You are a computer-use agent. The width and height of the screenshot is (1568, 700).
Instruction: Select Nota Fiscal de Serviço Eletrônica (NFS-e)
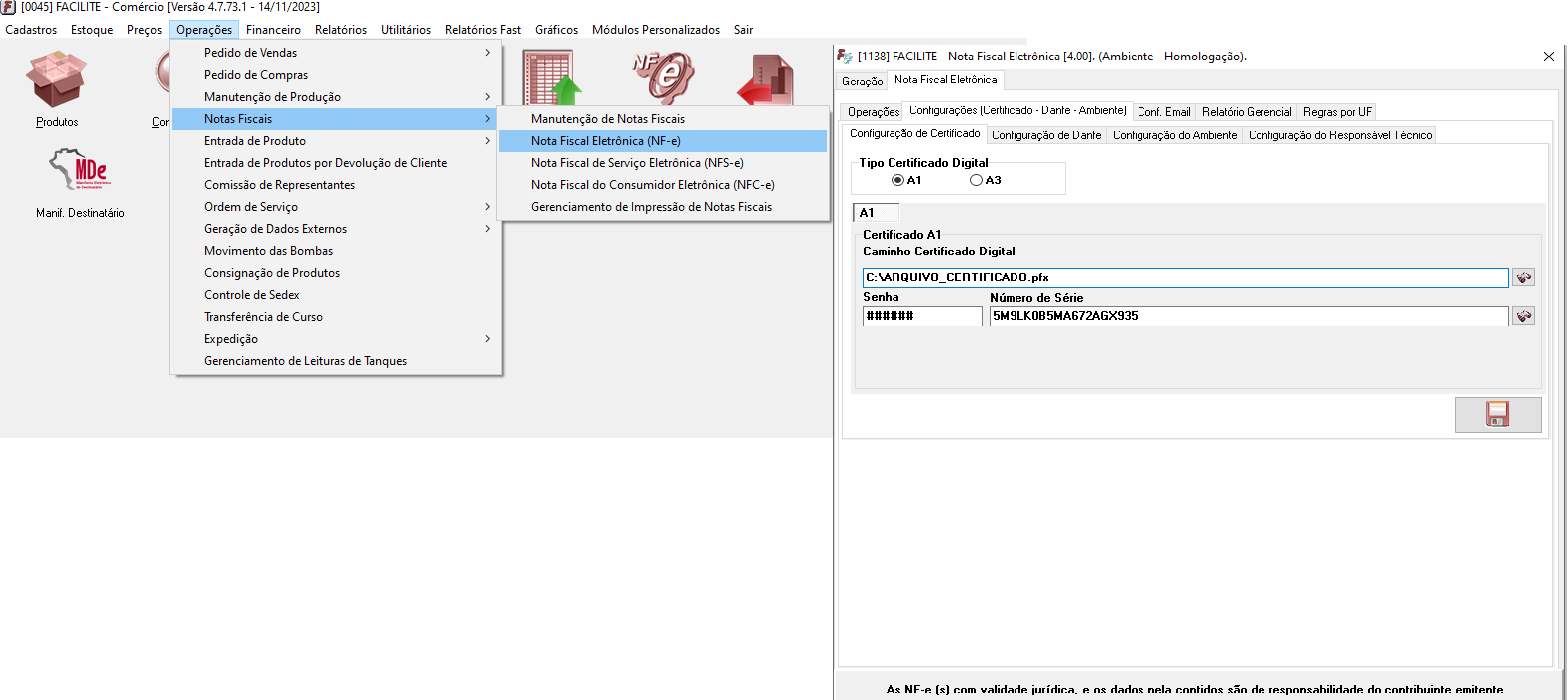(x=663, y=163)
